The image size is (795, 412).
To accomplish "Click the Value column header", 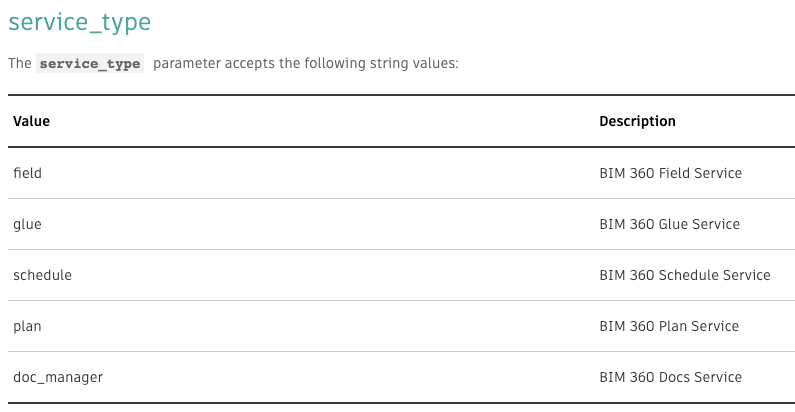I will tap(31, 121).
